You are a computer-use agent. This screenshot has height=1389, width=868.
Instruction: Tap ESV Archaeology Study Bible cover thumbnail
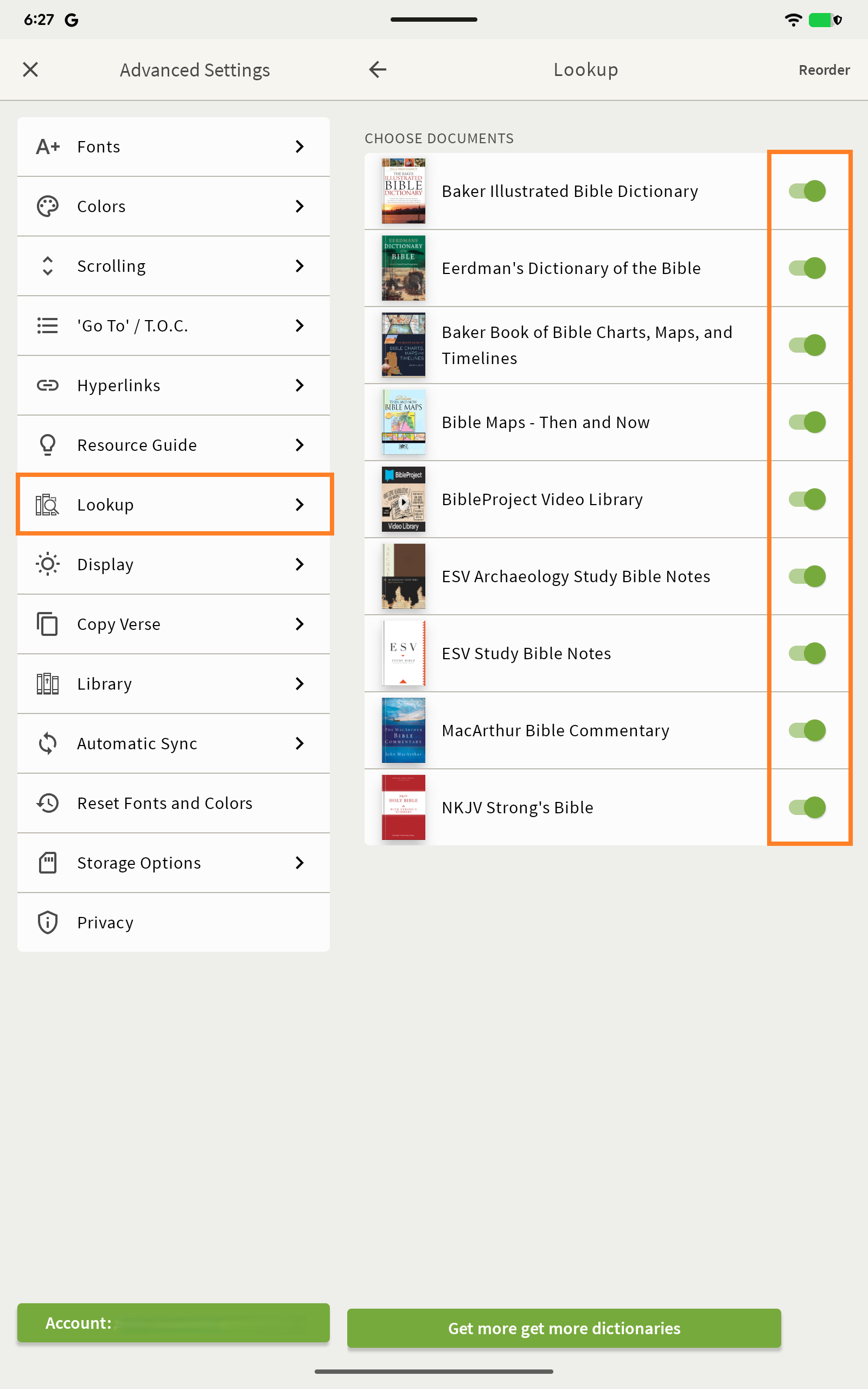[404, 576]
